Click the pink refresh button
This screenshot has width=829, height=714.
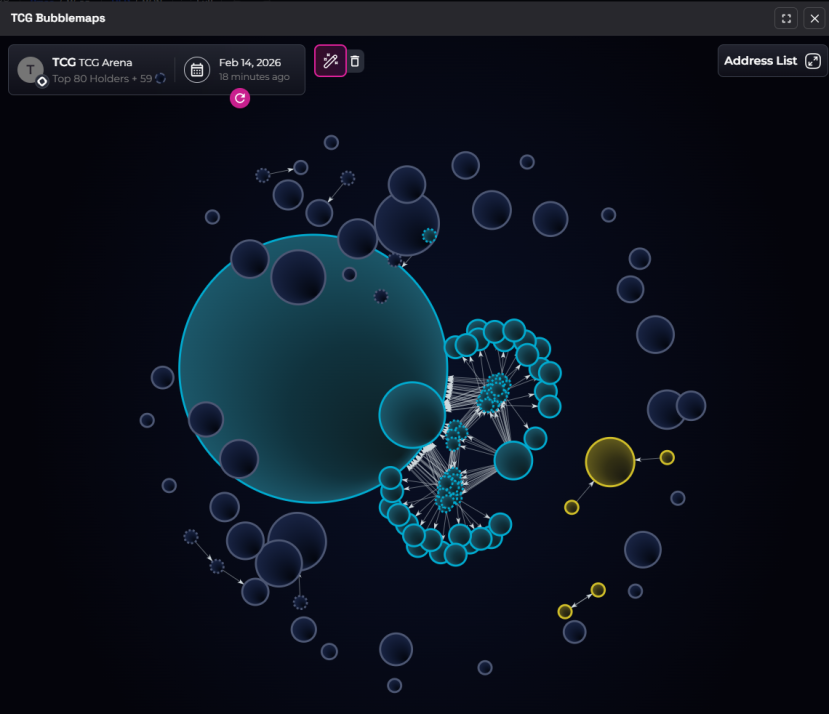click(240, 98)
